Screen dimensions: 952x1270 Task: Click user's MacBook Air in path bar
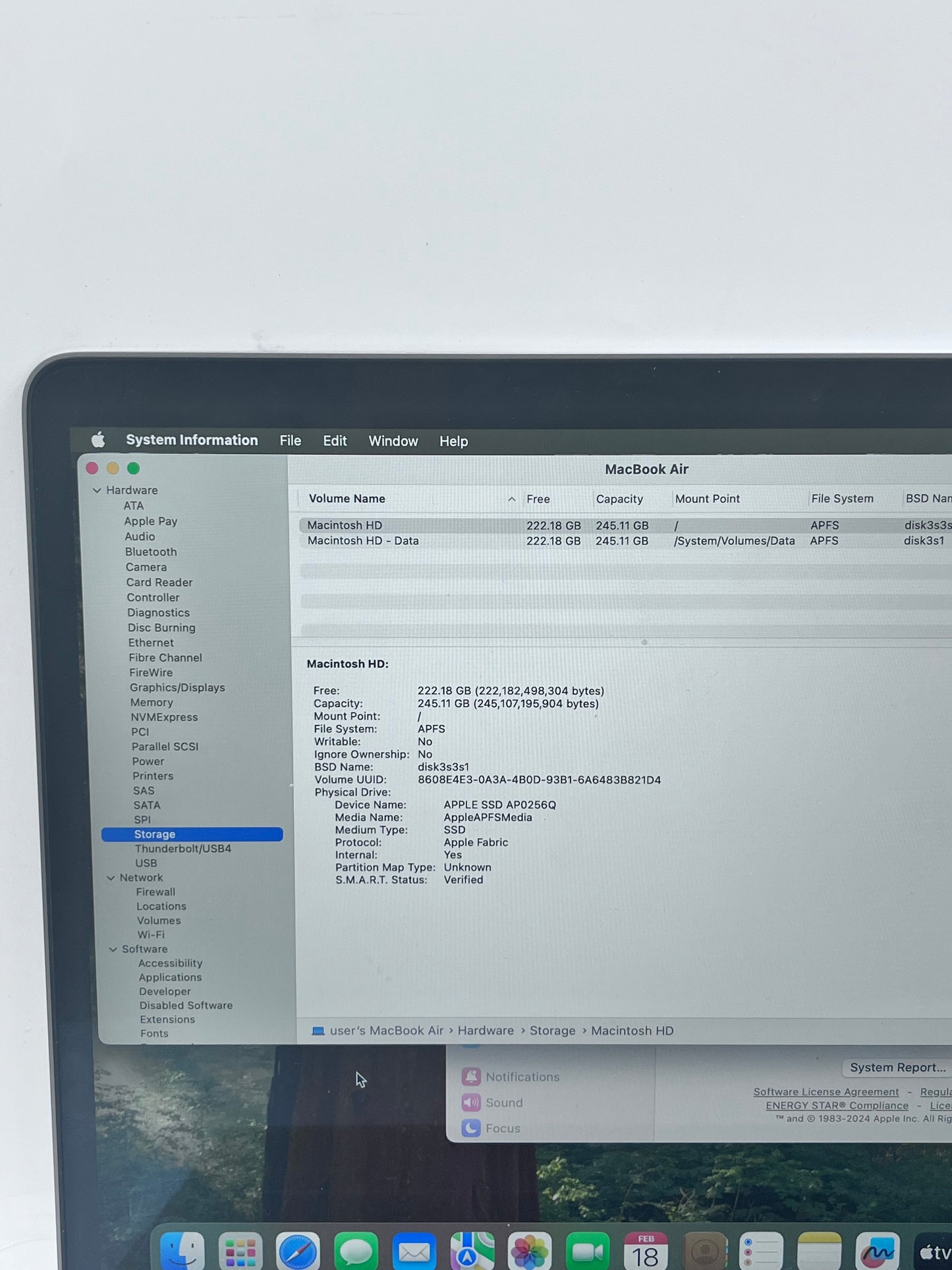pos(387,1031)
